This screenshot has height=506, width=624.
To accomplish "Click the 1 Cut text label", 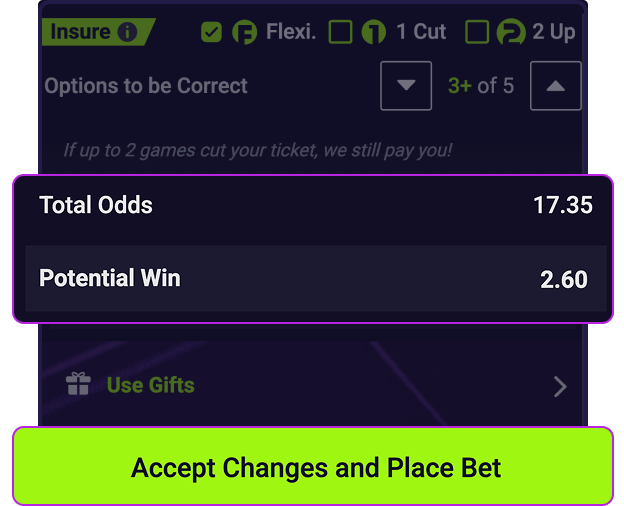I will click(421, 32).
